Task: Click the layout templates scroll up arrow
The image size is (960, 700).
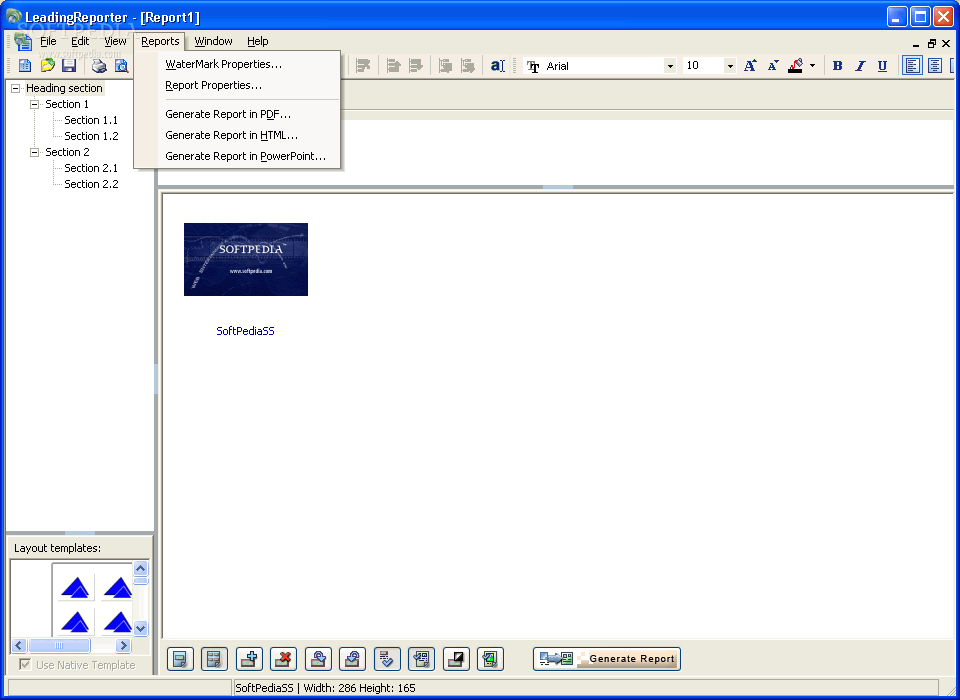Action: click(140, 568)
